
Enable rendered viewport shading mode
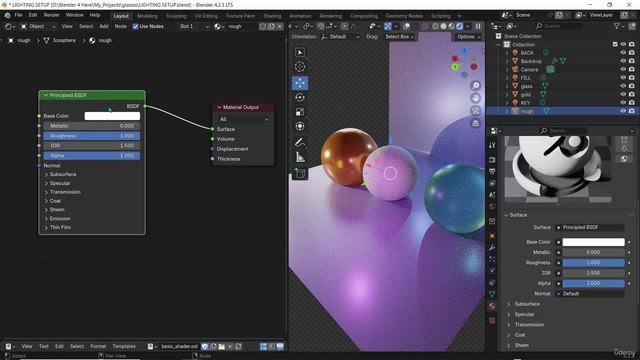point(460,26)
